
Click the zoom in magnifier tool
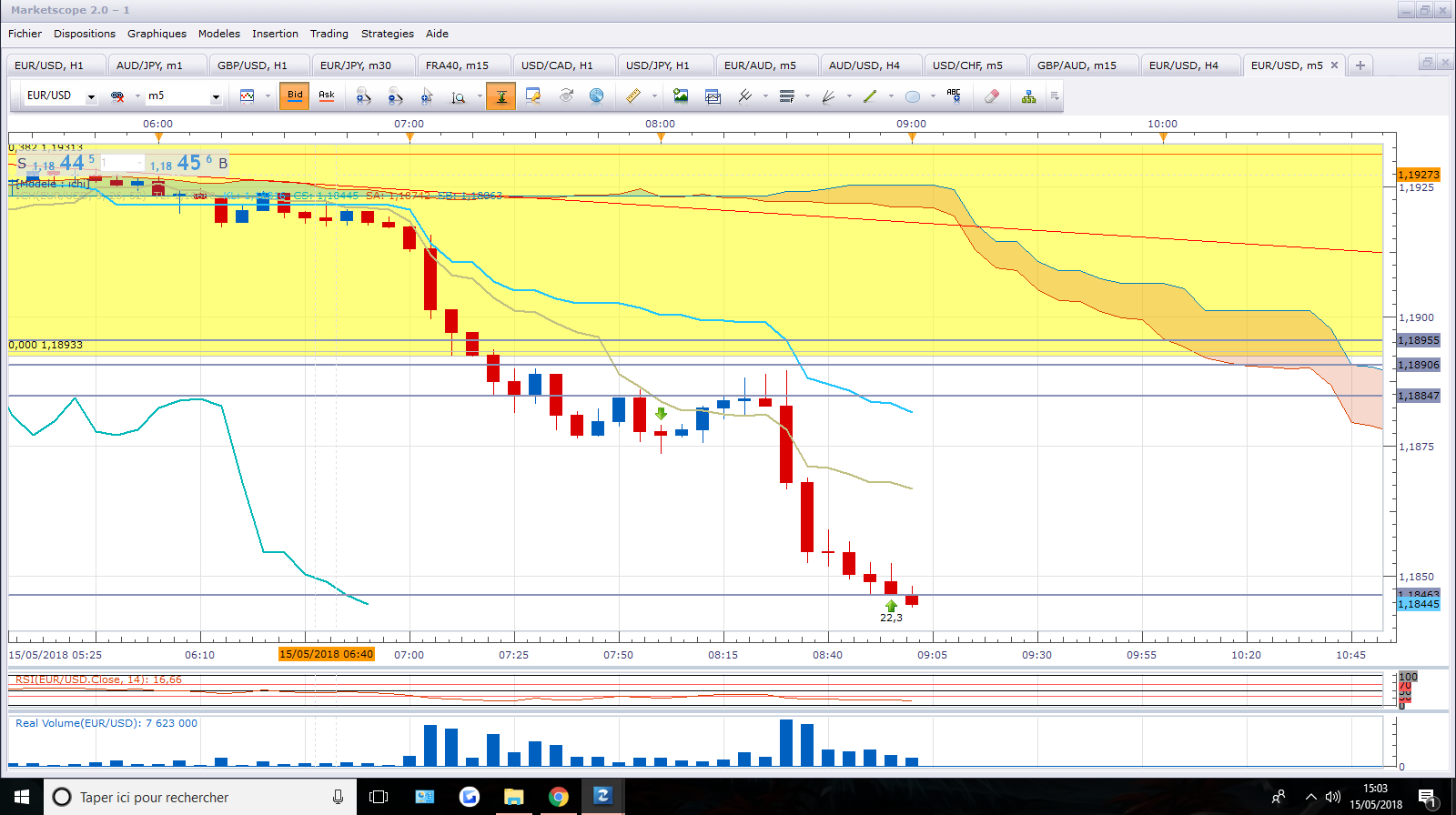363,96
